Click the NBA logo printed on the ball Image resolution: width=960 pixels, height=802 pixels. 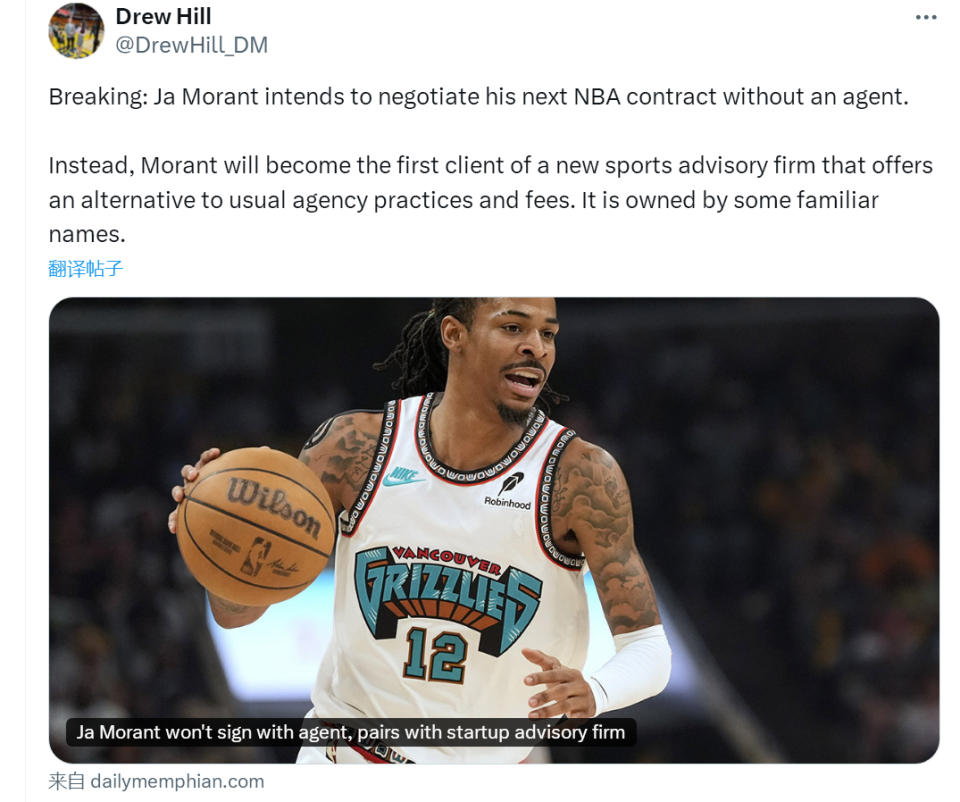257,556
